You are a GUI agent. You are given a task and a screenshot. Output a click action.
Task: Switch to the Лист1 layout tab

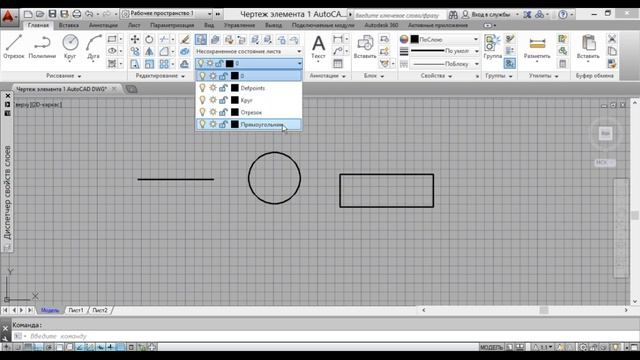click(x=76, y=310)
